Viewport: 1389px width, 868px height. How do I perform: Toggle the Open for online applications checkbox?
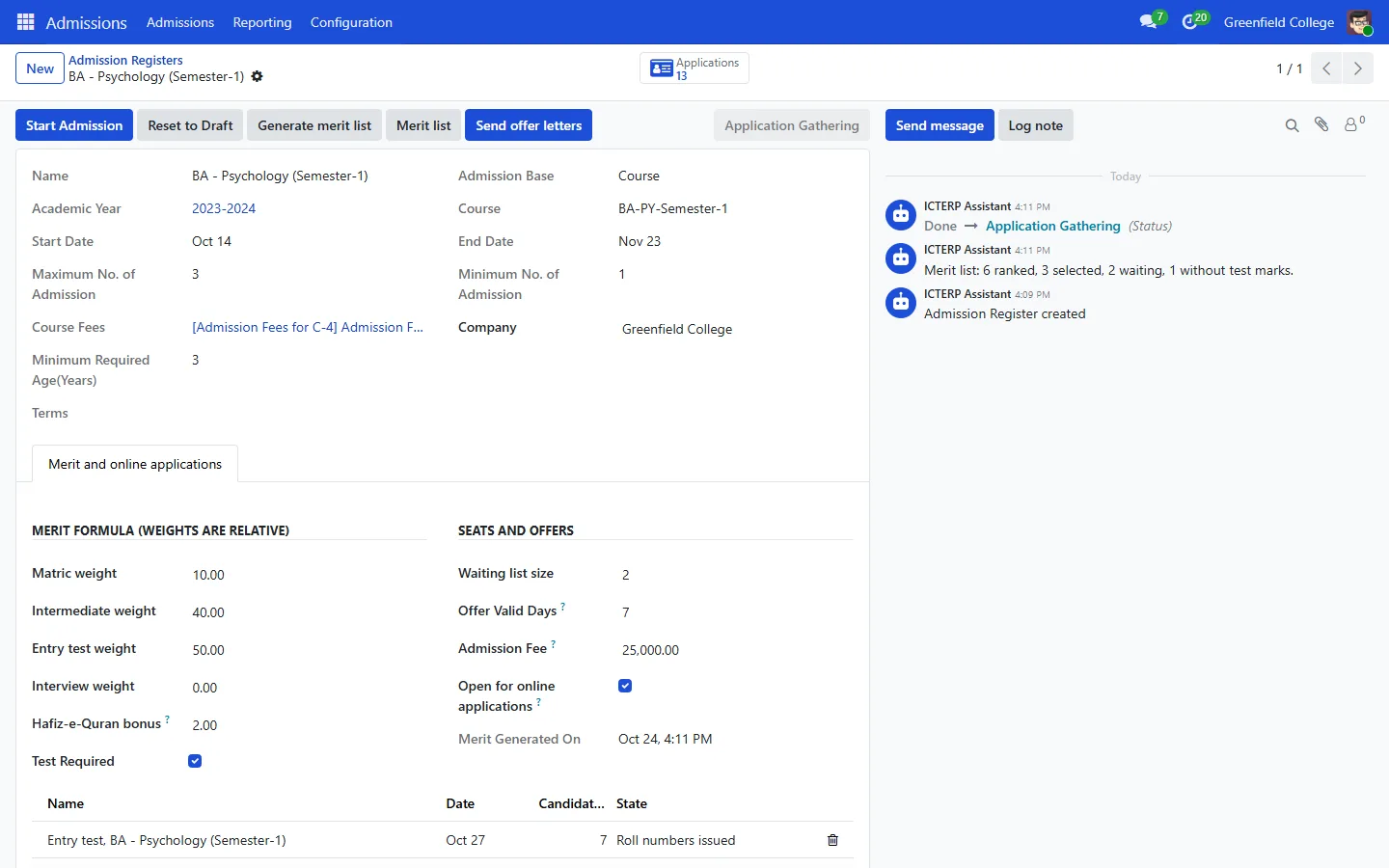625,686
